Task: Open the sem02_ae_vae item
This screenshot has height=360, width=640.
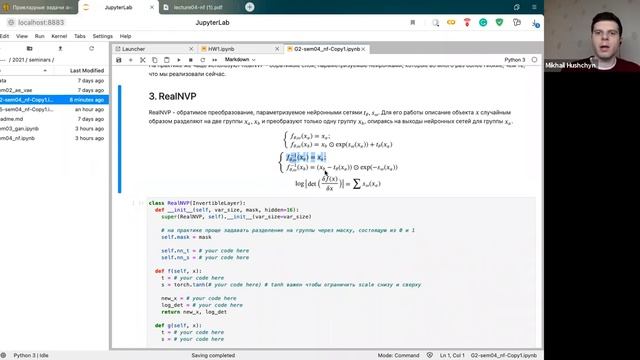Action: click(x=54, y=90)
